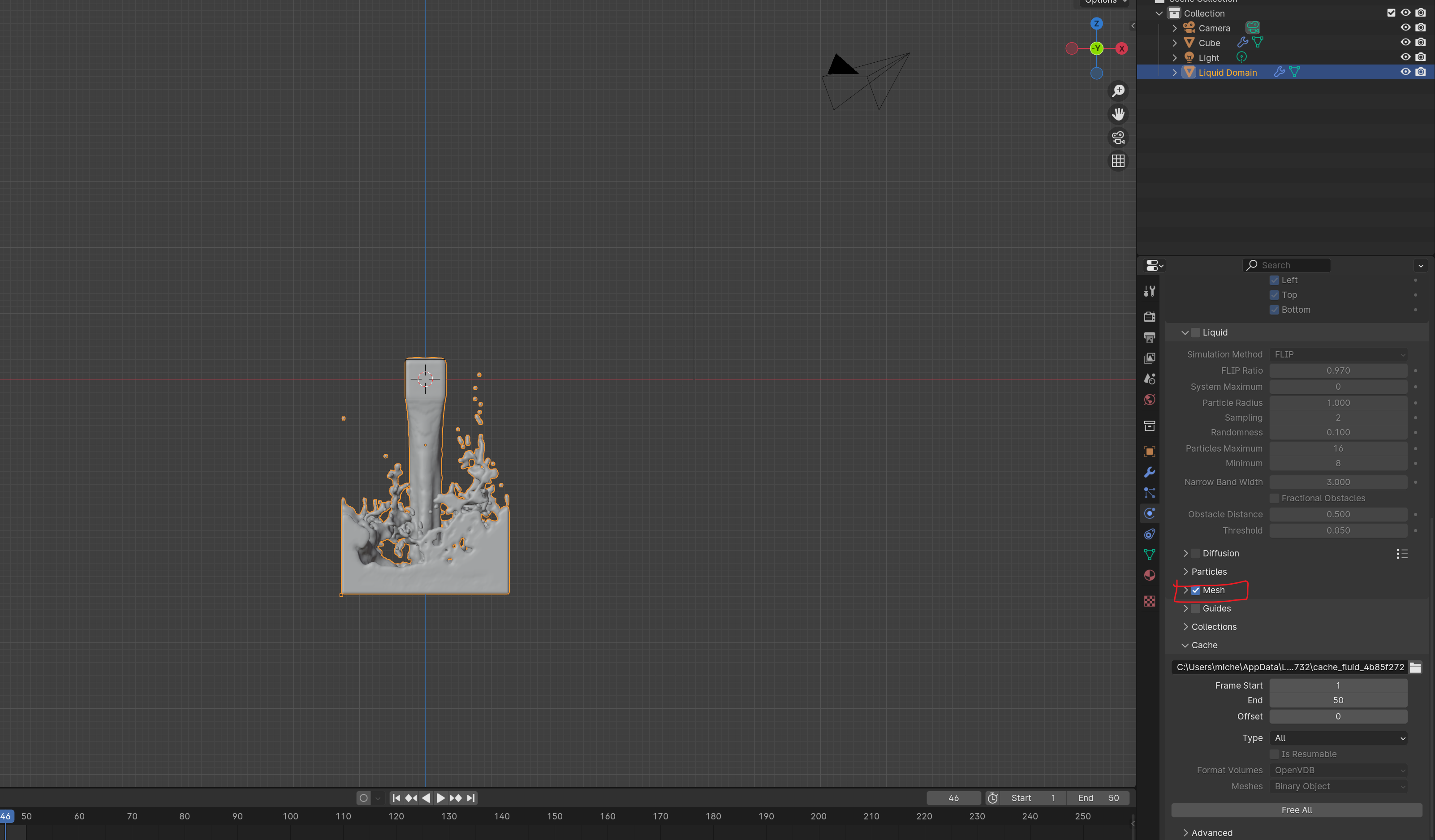Toggle Fractional Obstacles checkbox

(1274, 498)
